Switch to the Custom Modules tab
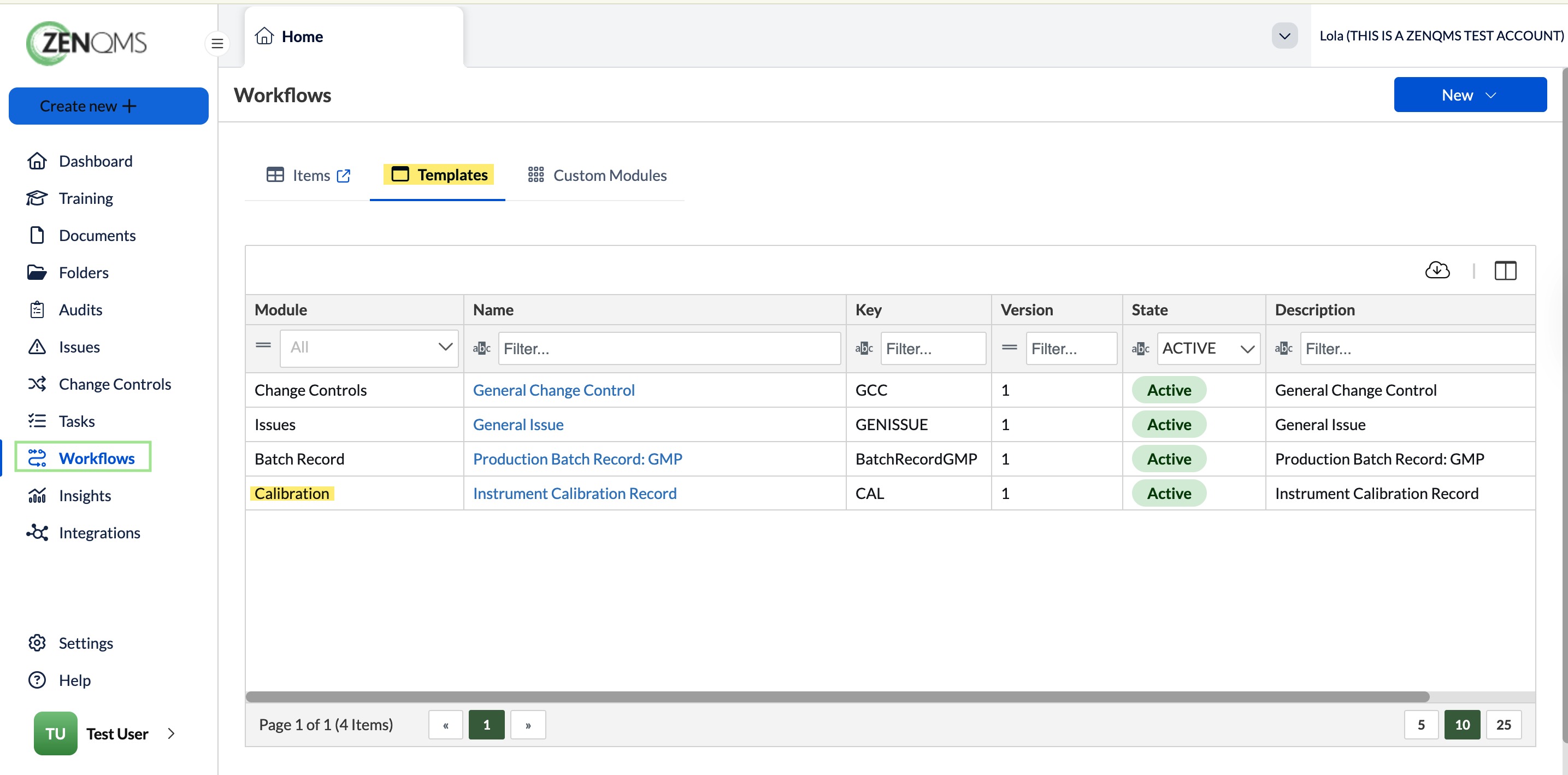This screenshot has width=1568, height=775. (x=597, y=175)
